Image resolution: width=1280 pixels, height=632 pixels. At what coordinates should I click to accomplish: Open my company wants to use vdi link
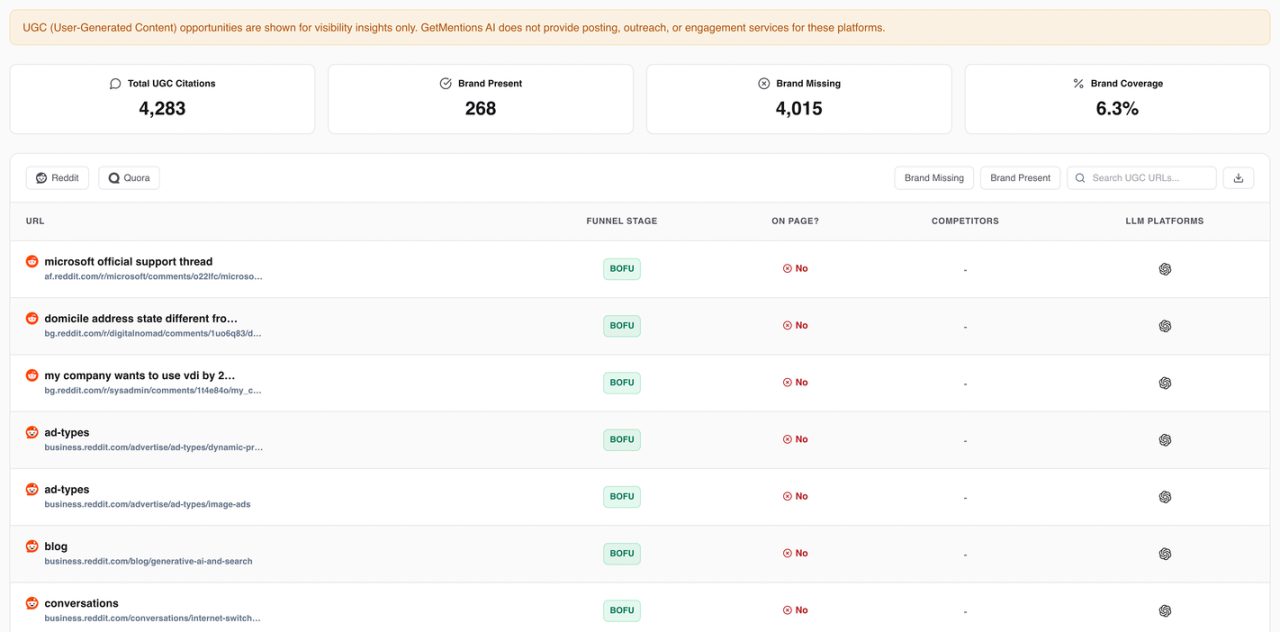[140, 376]
